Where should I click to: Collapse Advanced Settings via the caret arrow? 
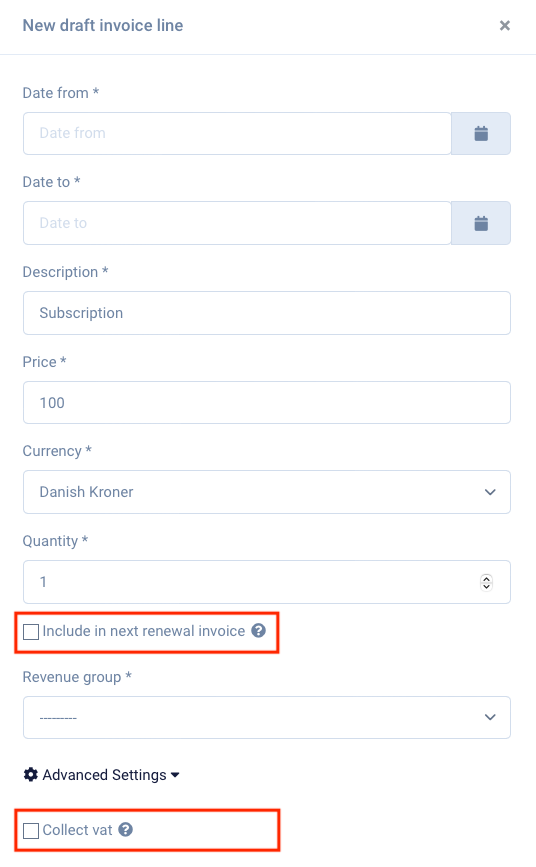point(175,775)
